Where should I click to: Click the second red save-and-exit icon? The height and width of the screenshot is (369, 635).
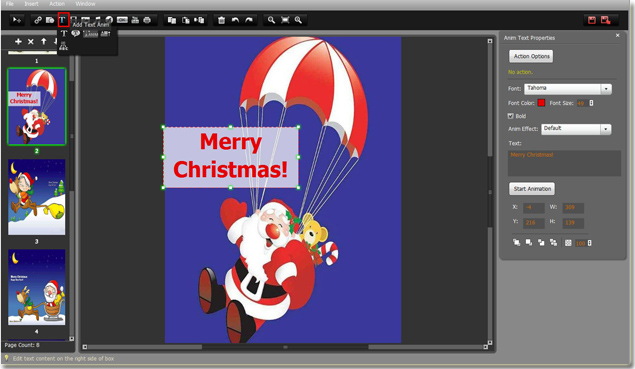605,20
